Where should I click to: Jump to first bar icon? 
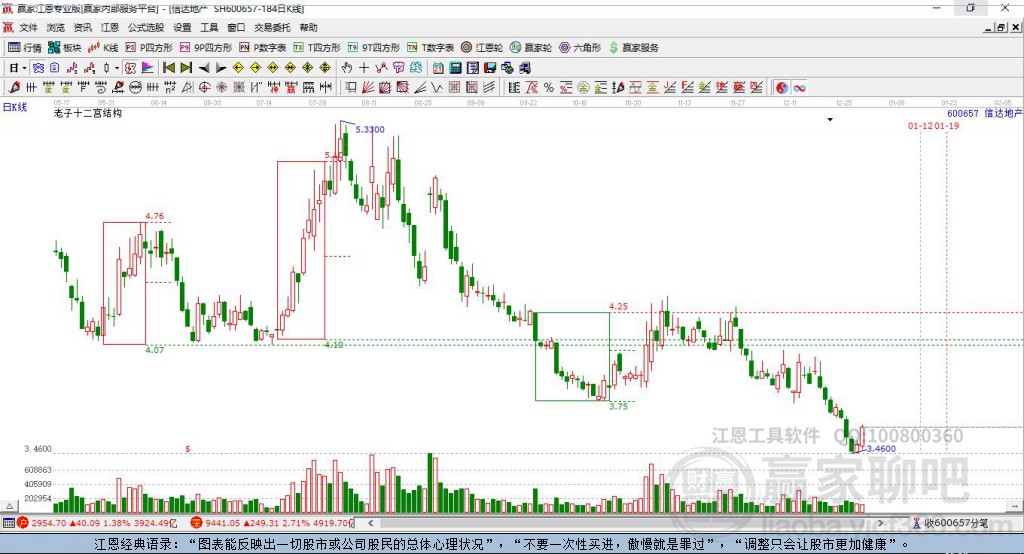pyautogui.click(x=168, y=68)
